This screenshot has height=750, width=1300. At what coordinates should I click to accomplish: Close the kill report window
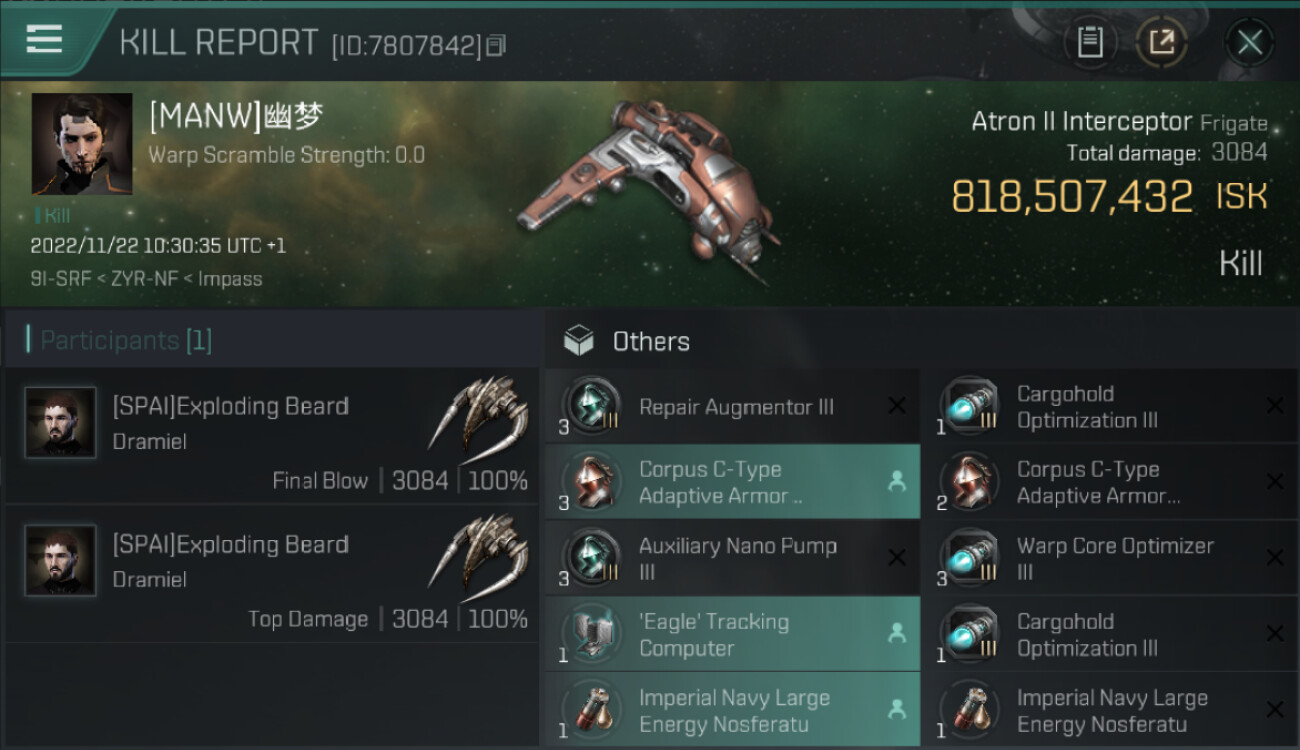coord(1249,43)
